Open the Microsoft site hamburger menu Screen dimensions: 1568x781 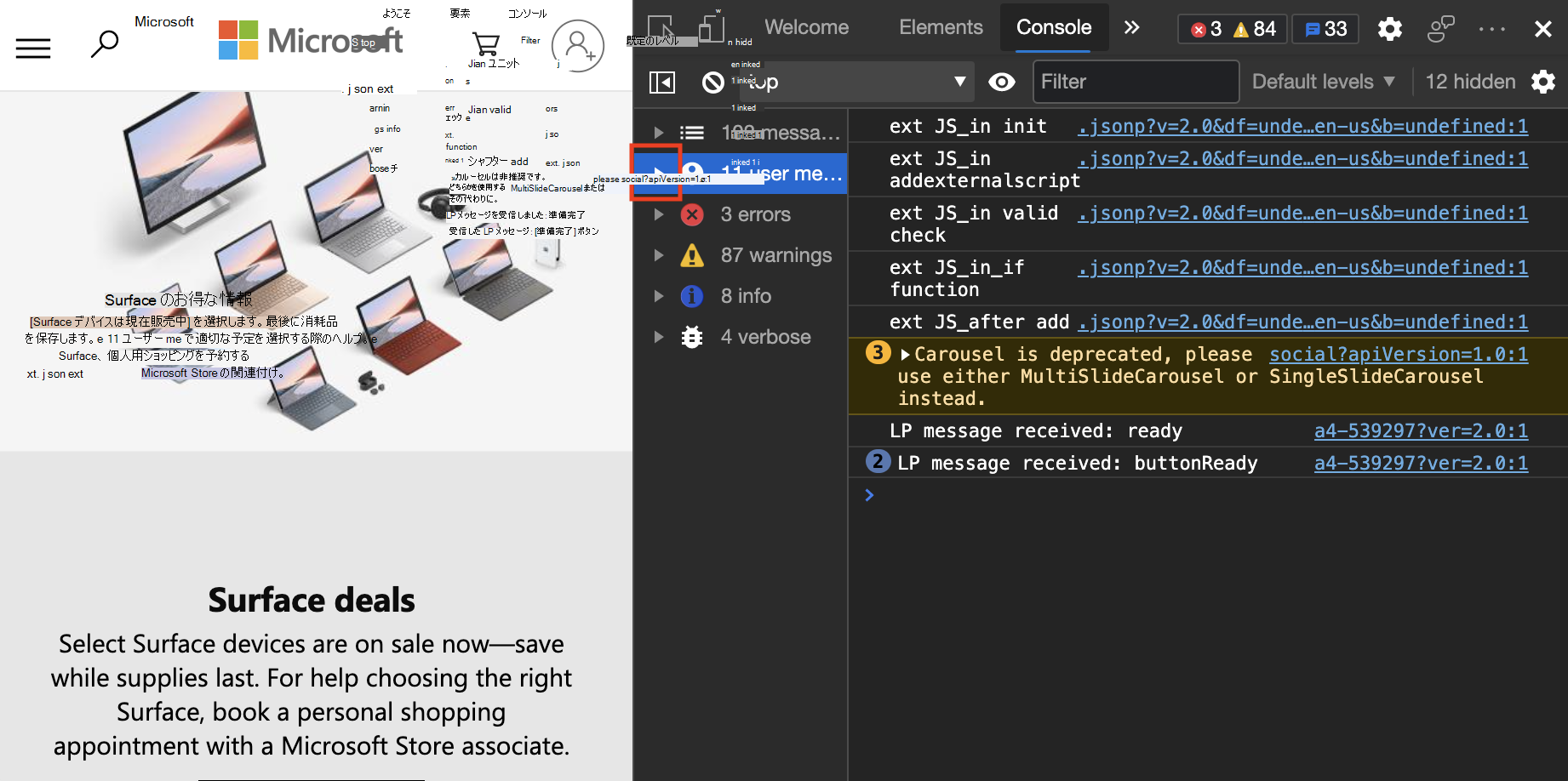33,48
